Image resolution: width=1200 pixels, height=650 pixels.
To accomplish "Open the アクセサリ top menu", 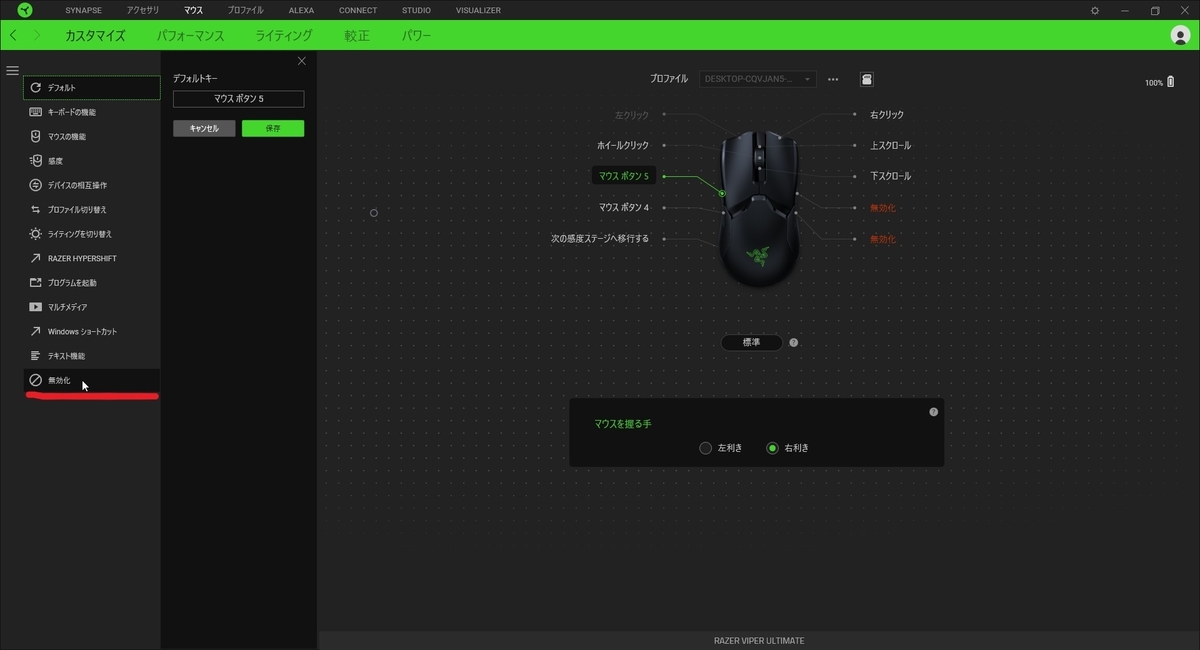I will click(143, 10).
